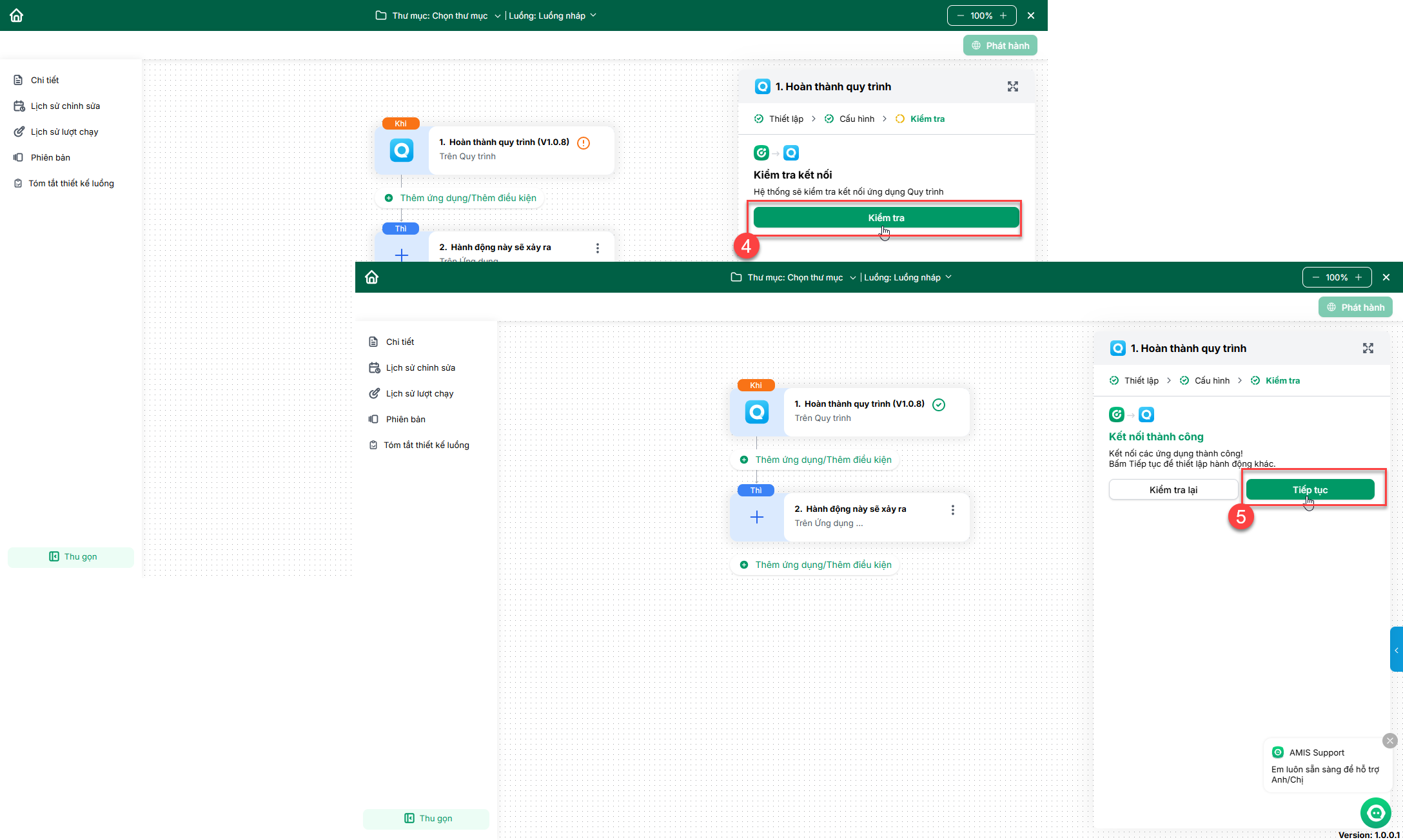Click zoom-in plus next to 100% in lower header

[1359, 277]
